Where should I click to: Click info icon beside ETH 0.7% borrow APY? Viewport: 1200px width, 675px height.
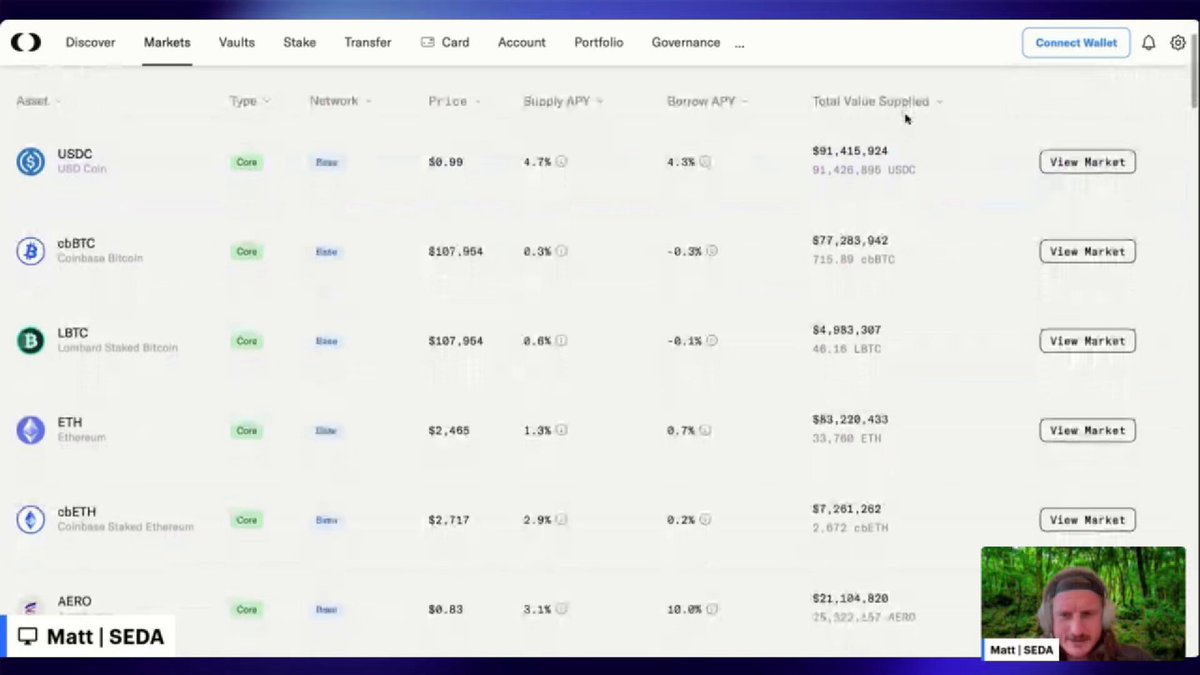pos(705,430)
